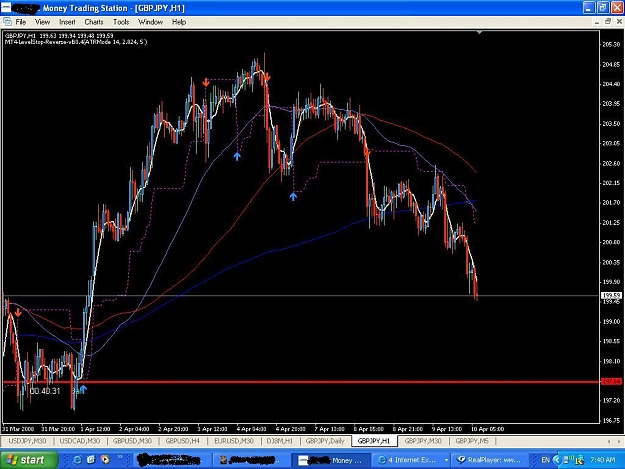Switch to the GBPUSD,M30 chart tab
Viewport: 625px width, 469px height.
pyautogui.click(x=132, y=441)
